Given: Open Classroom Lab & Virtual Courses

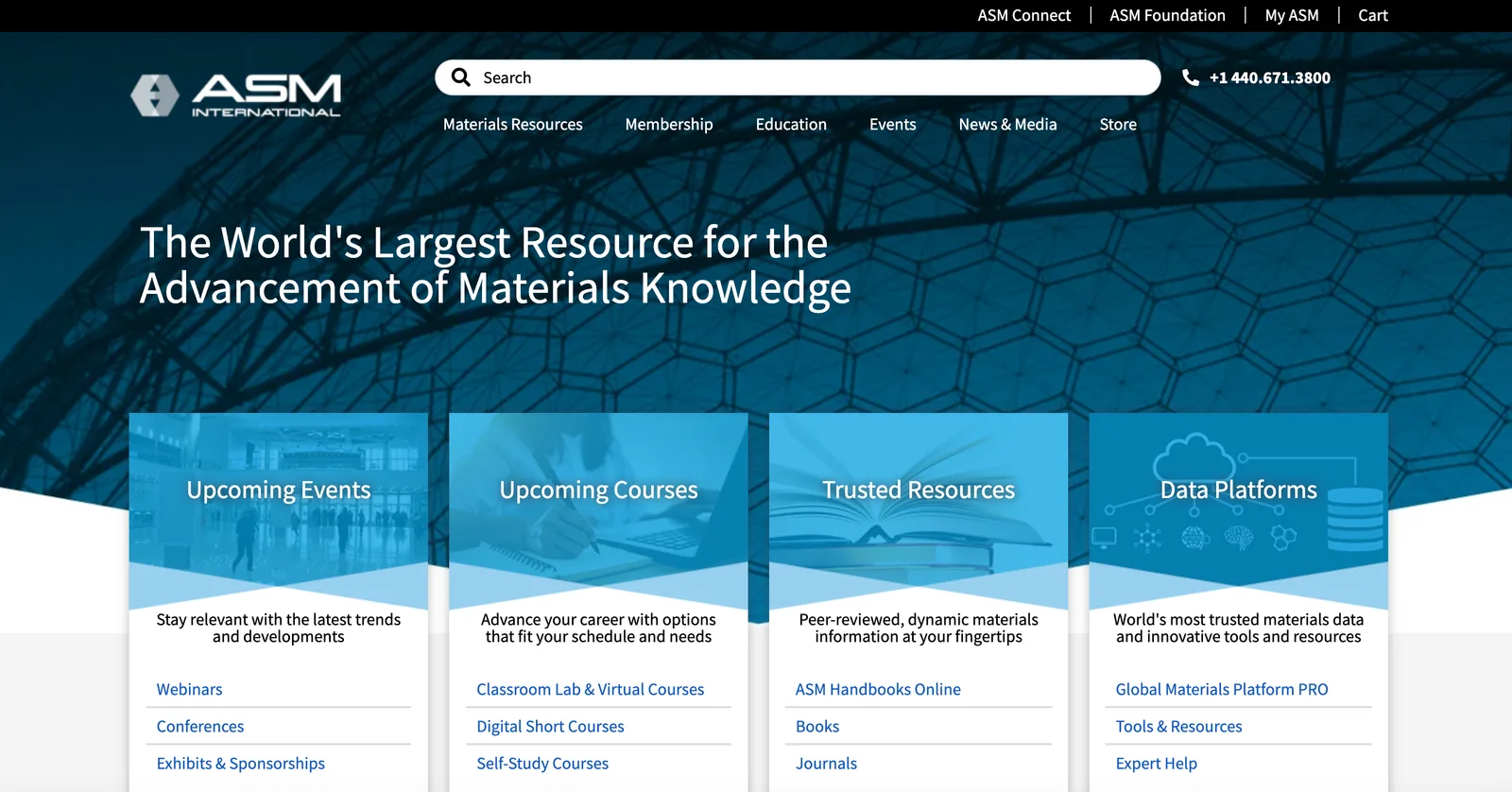Looking at the screenshot, I should [x=591, y=689].
